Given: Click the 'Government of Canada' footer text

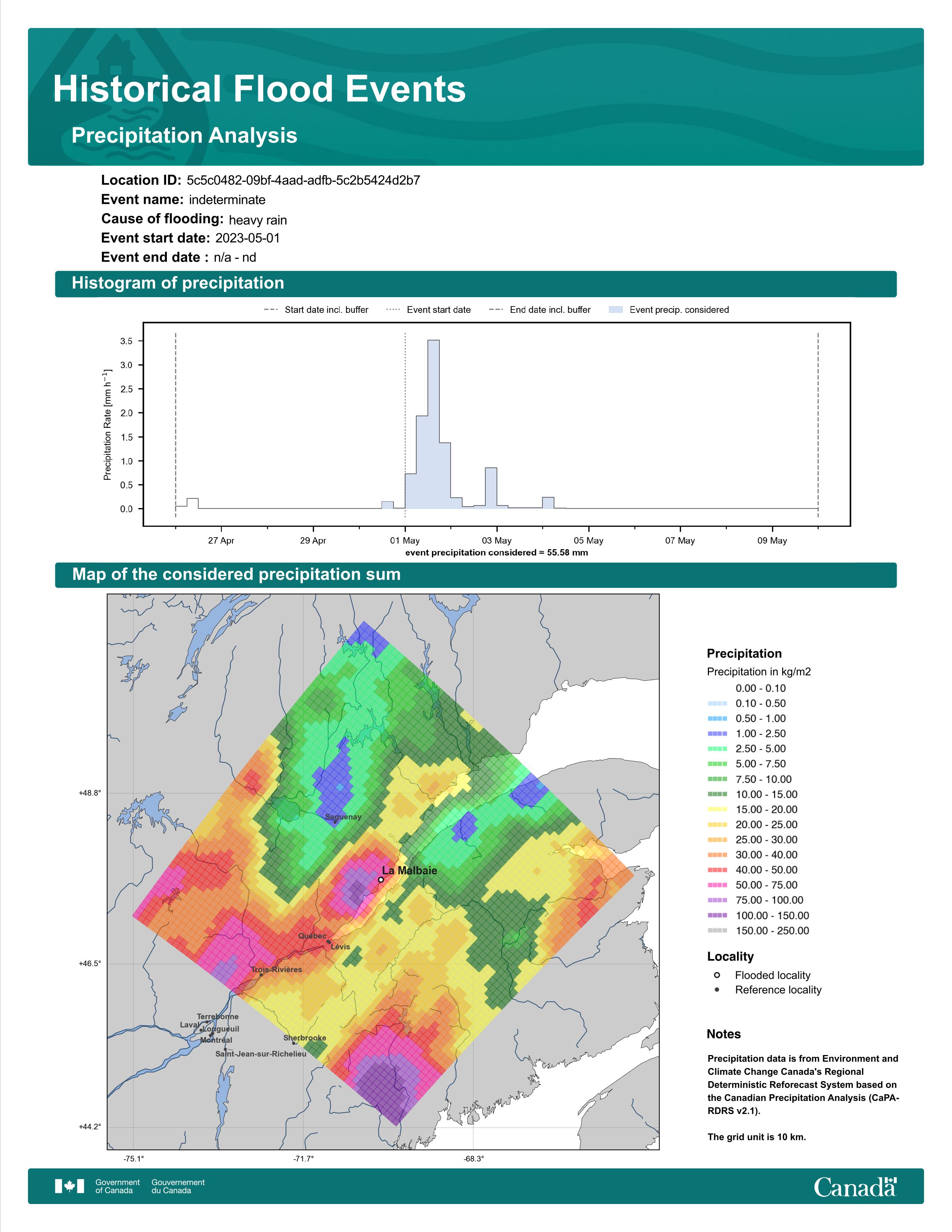Looking at the screenshot, I should tap(117, 1186).
